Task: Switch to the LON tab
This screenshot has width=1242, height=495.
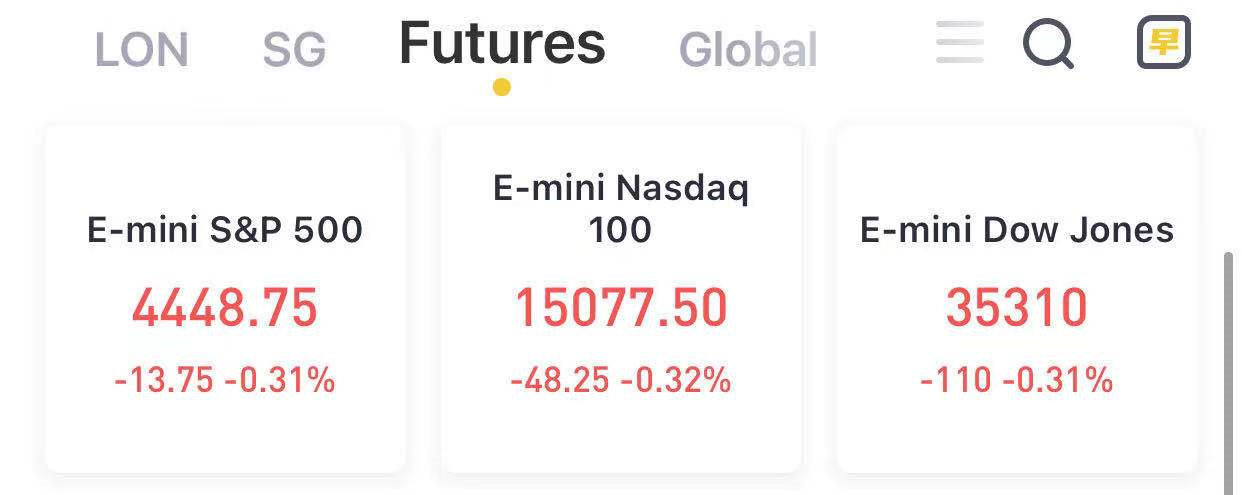Action: (x=142, y=50)
